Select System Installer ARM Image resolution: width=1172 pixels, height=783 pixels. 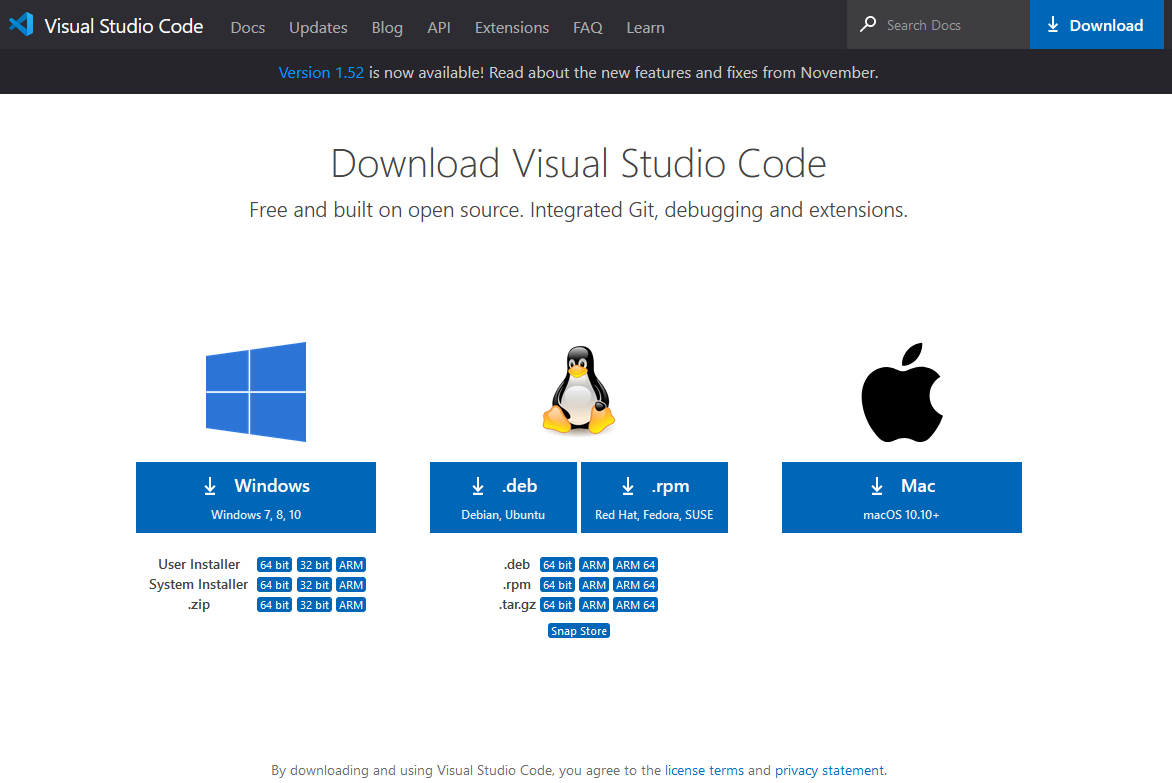point(351,585)
